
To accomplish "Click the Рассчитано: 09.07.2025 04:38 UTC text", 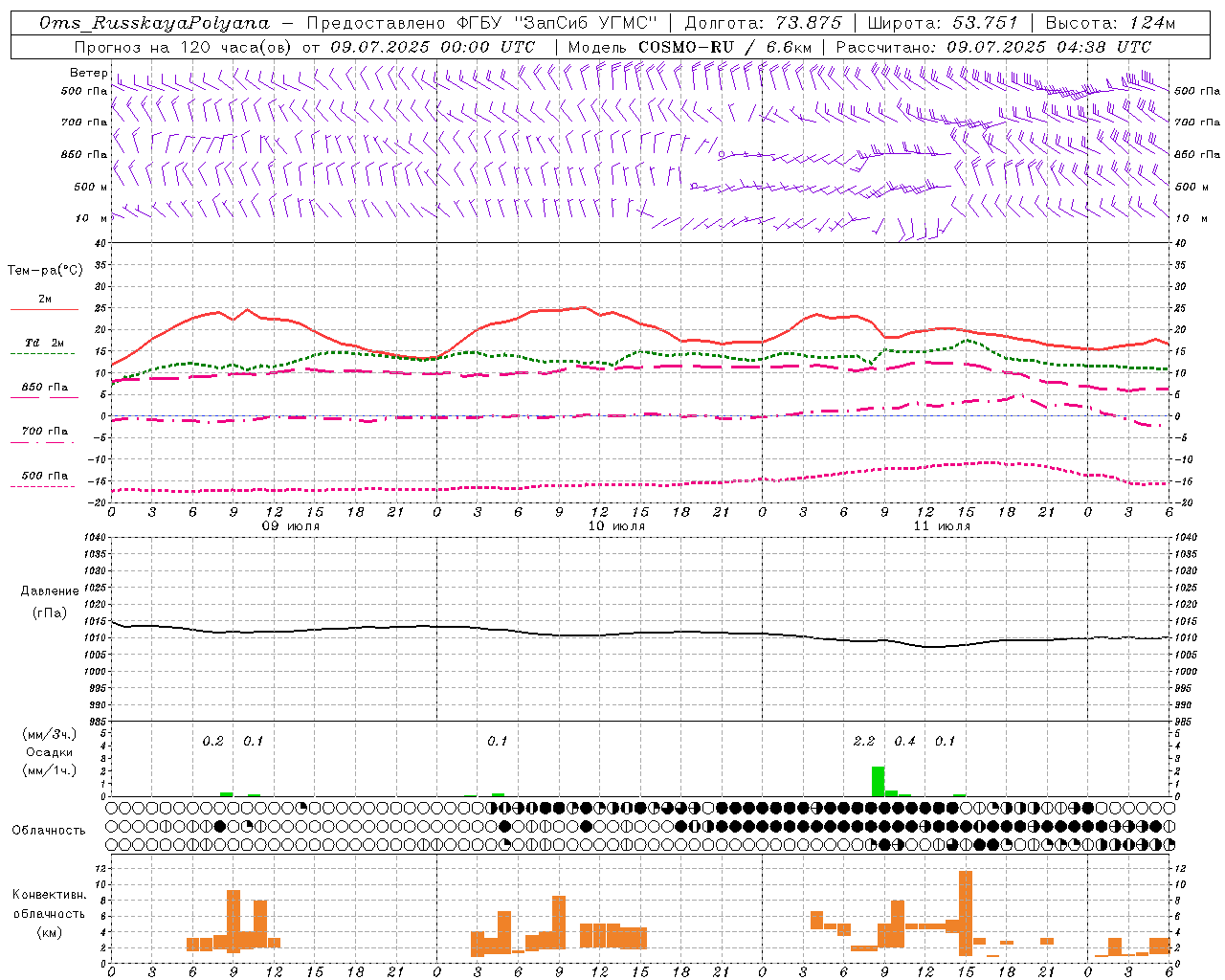I will [x=993, y=46].
